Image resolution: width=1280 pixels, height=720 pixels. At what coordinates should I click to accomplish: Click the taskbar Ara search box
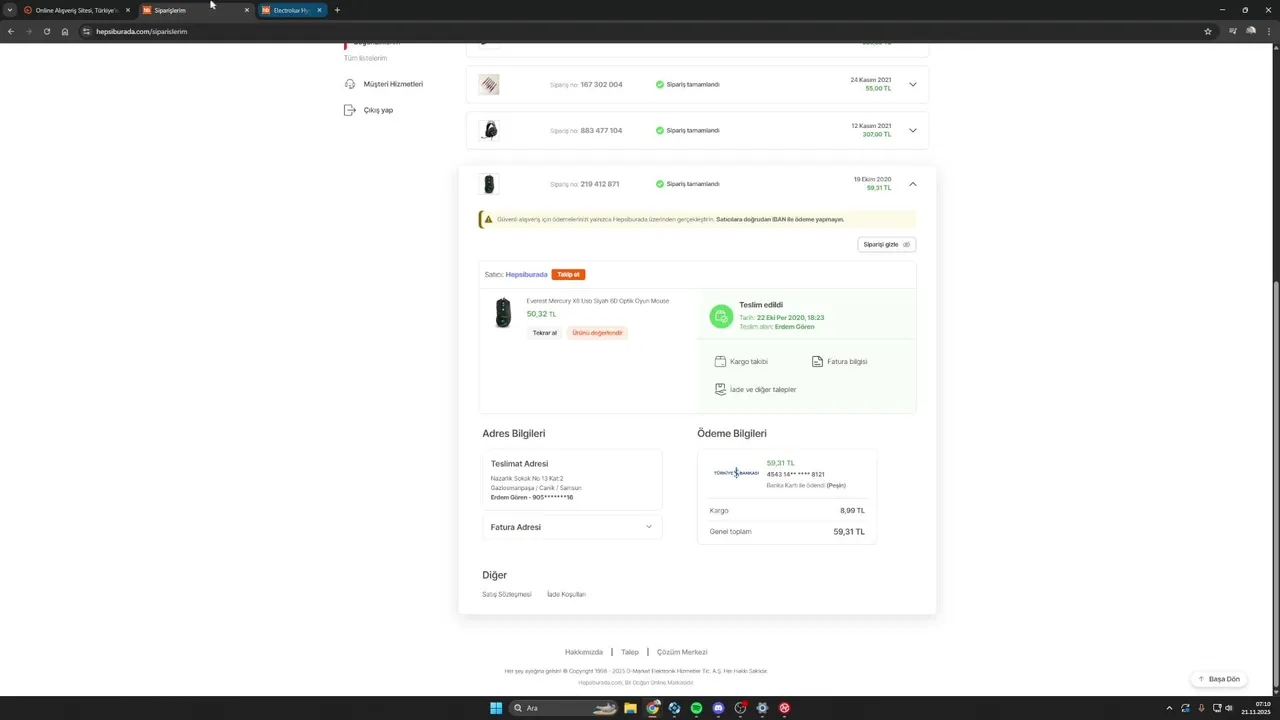(x=564, y=708)
